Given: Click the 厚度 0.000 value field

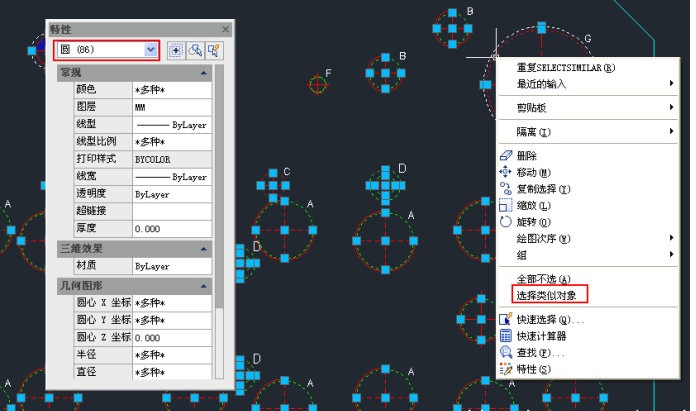Looking at the screenshot, I should (x=172, y=229).
